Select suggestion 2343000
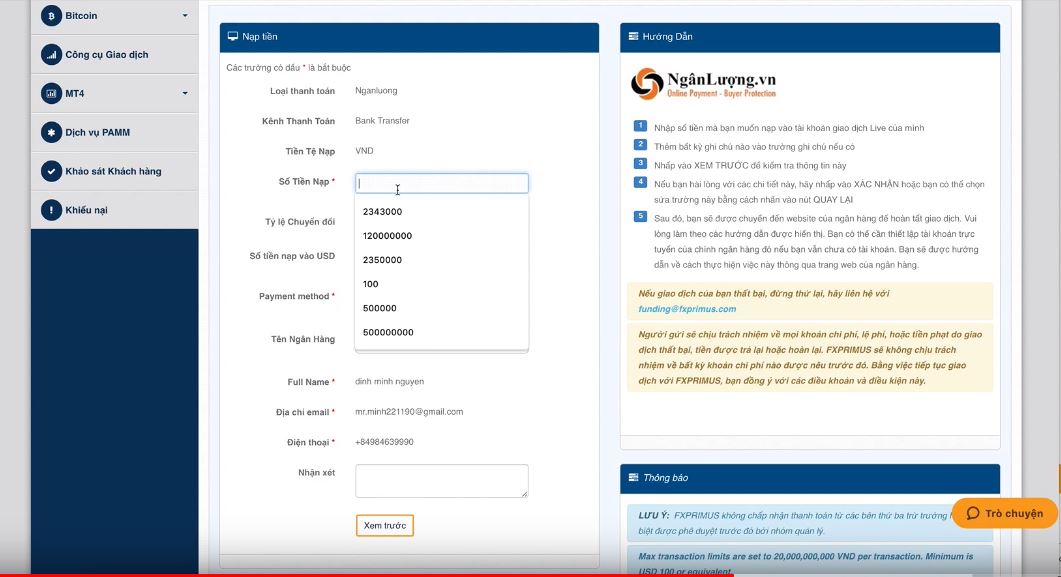This screenshot has width=1061, height=577. click(x=442, y=212)
